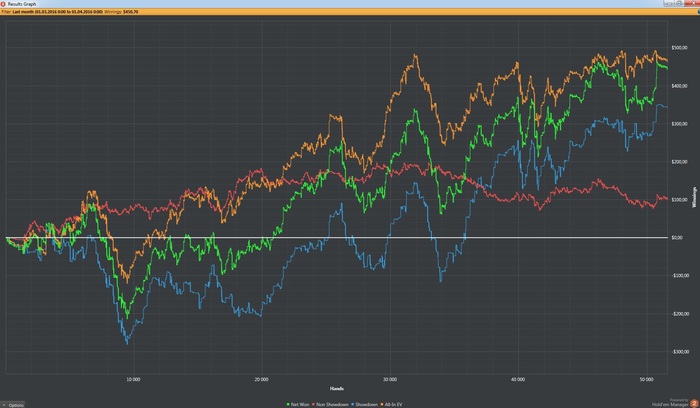
Task: Click the 'Winnings' y-axis title
Action: point(694,197)
